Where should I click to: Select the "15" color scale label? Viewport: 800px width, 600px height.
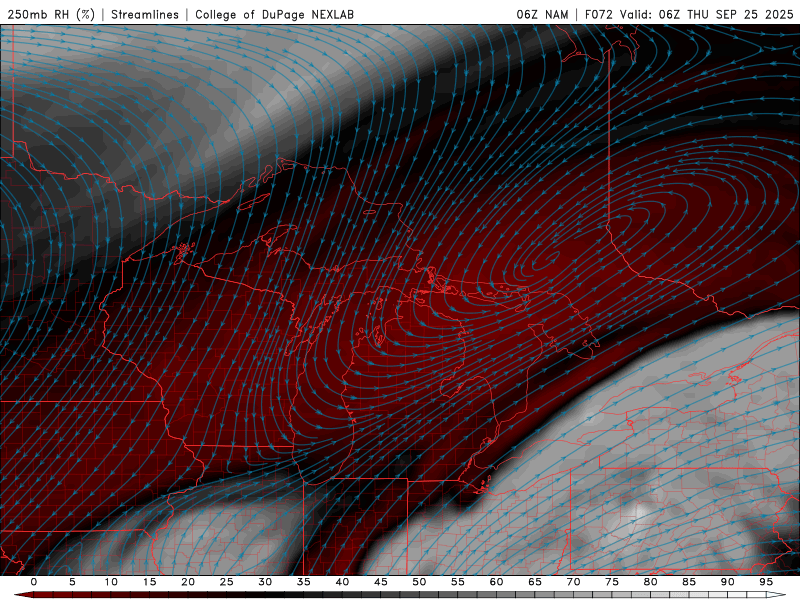[149, 582]
